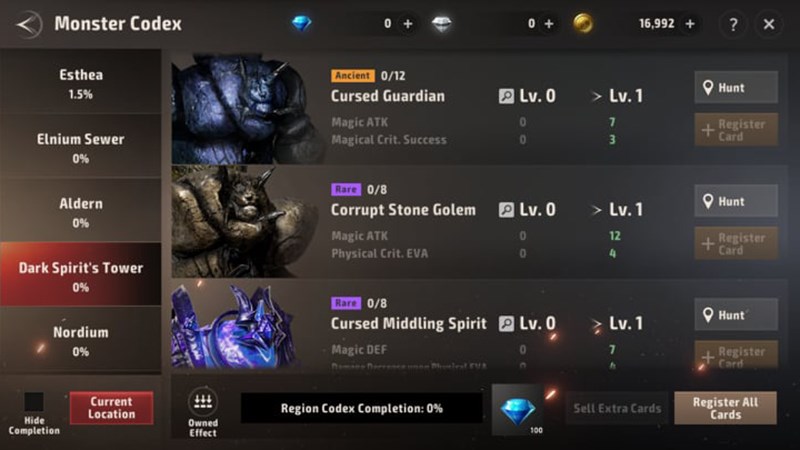
Task: Open help question mark icon
Action: pos(733,24)
